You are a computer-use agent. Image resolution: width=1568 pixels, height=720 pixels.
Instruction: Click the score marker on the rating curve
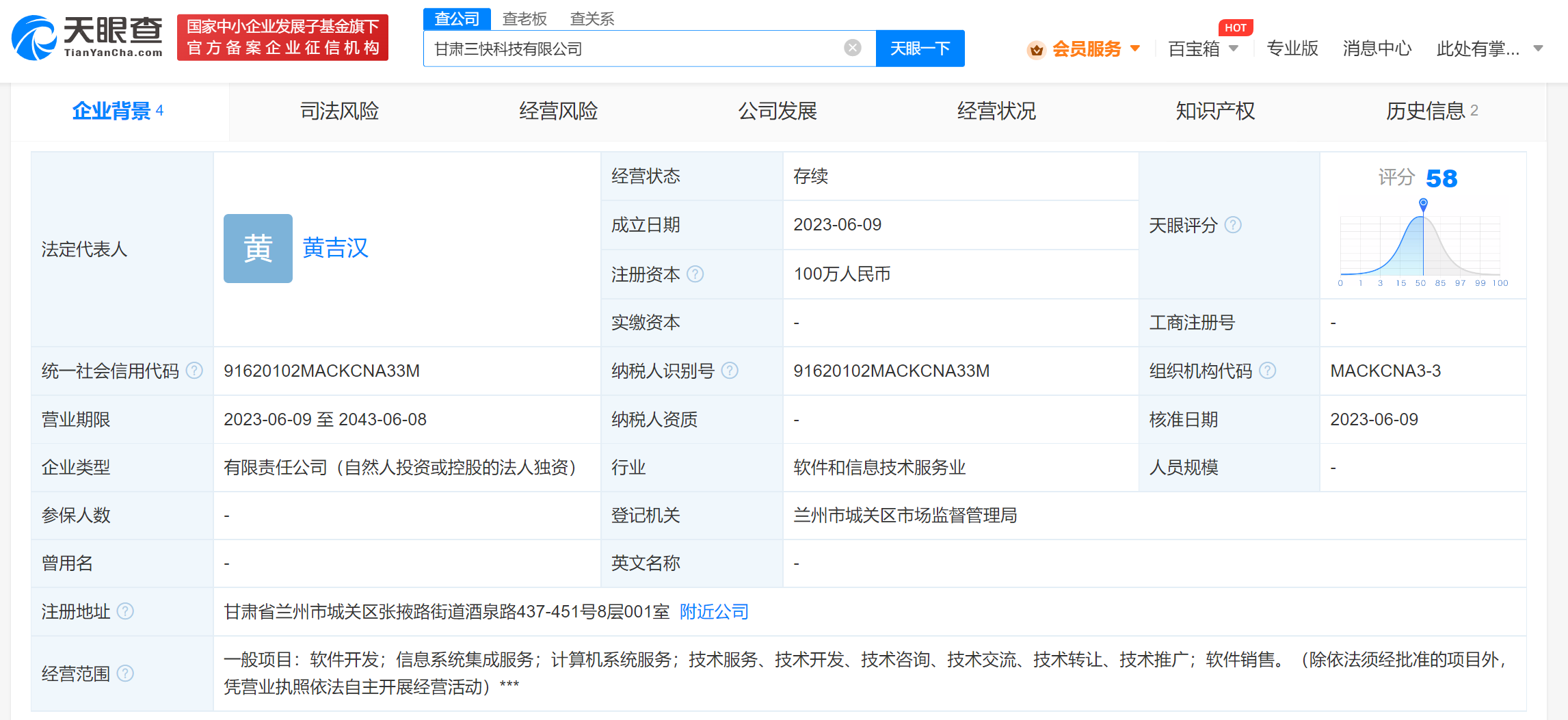1424,203
